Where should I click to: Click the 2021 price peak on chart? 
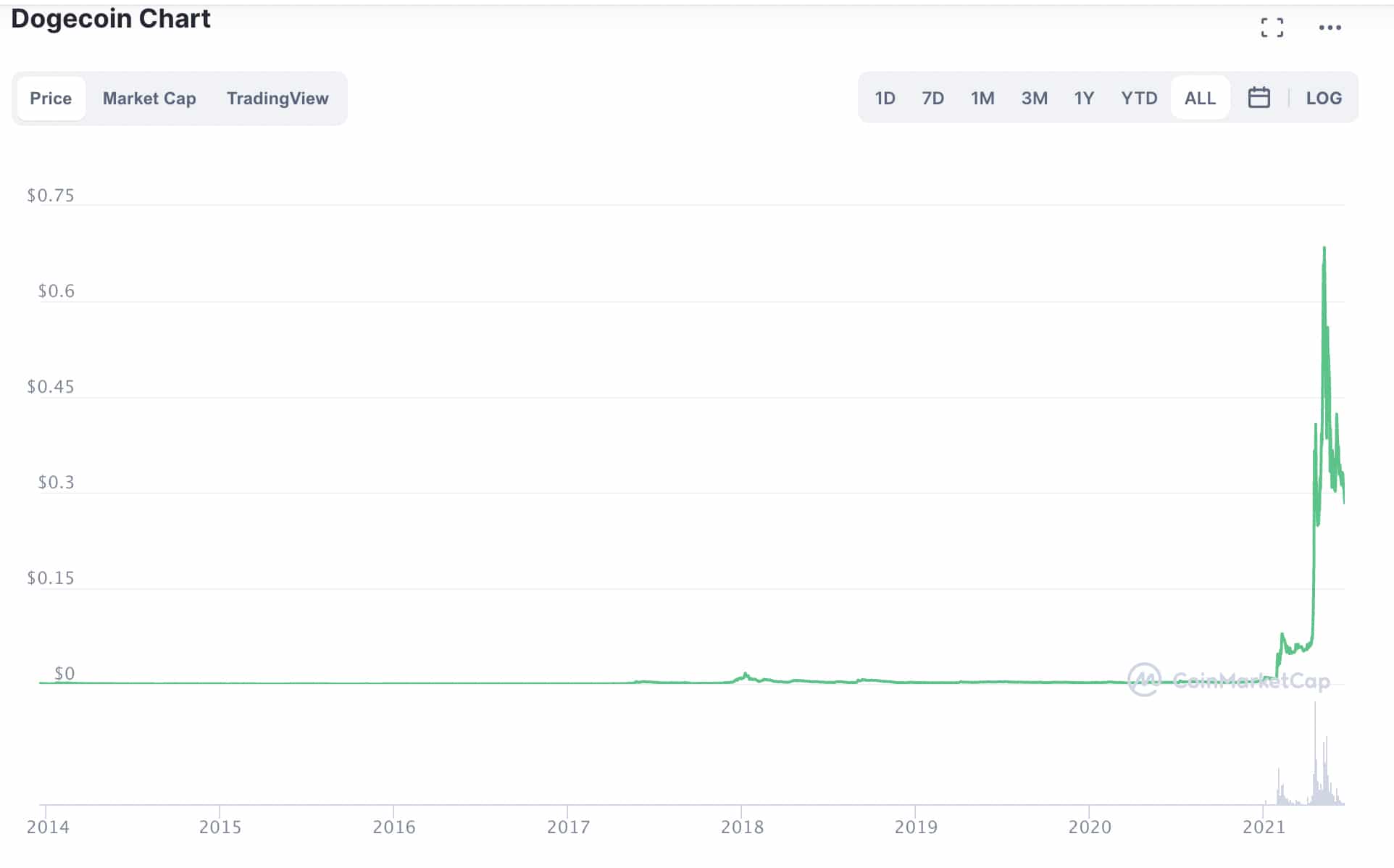(x=1324, y=249)
